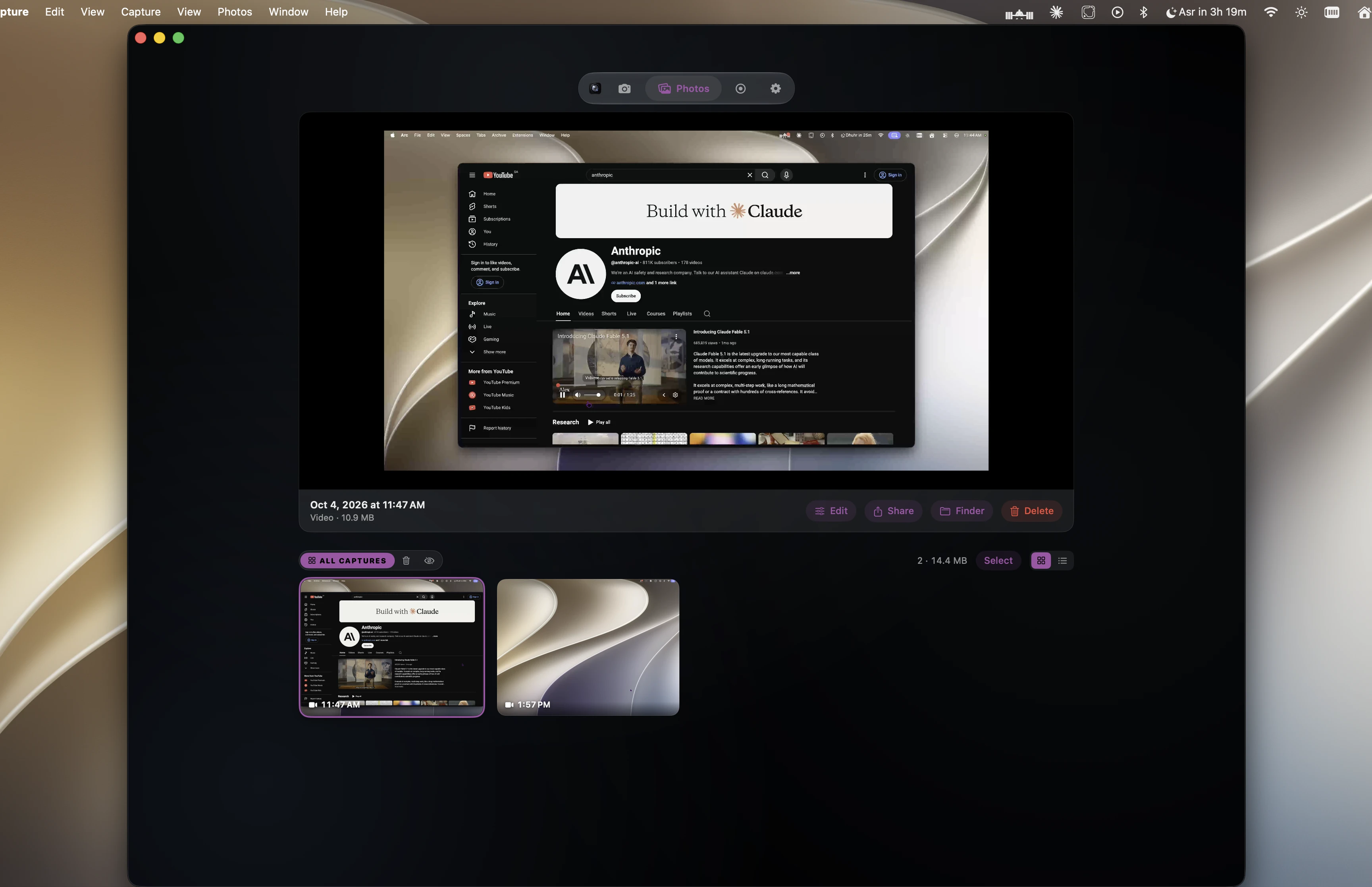The height and width of the screenshot is (887, 1372).
Task: Switch to grid view layout
Action: (x=1041, y=560)
